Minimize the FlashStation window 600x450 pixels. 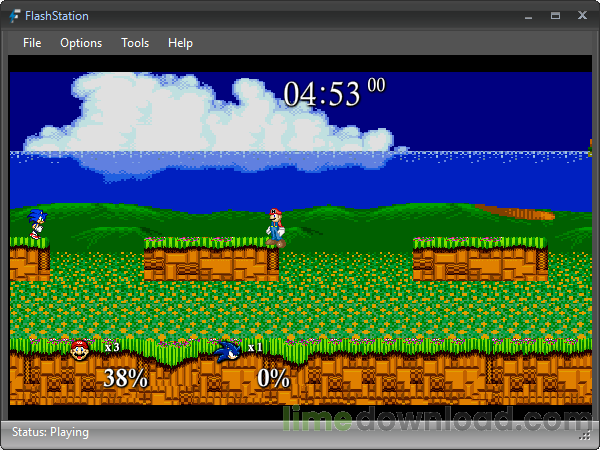click(529, 16)
